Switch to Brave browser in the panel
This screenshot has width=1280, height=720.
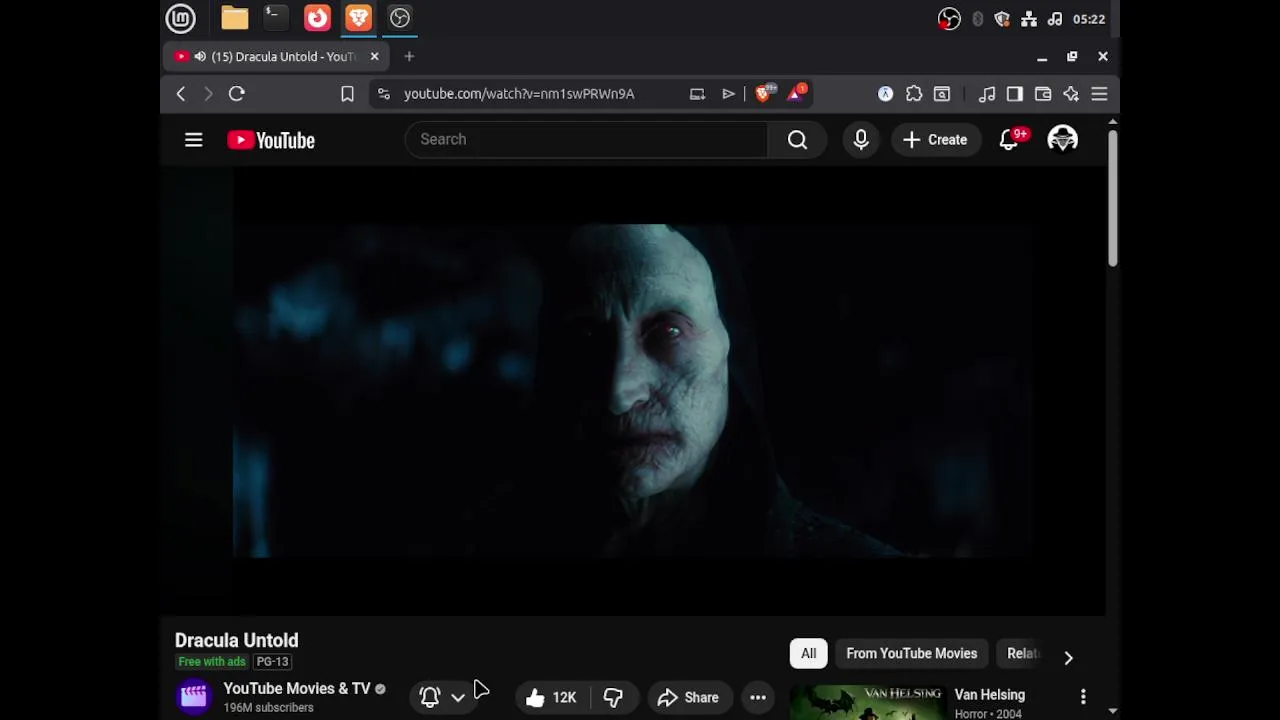[358, 18]
